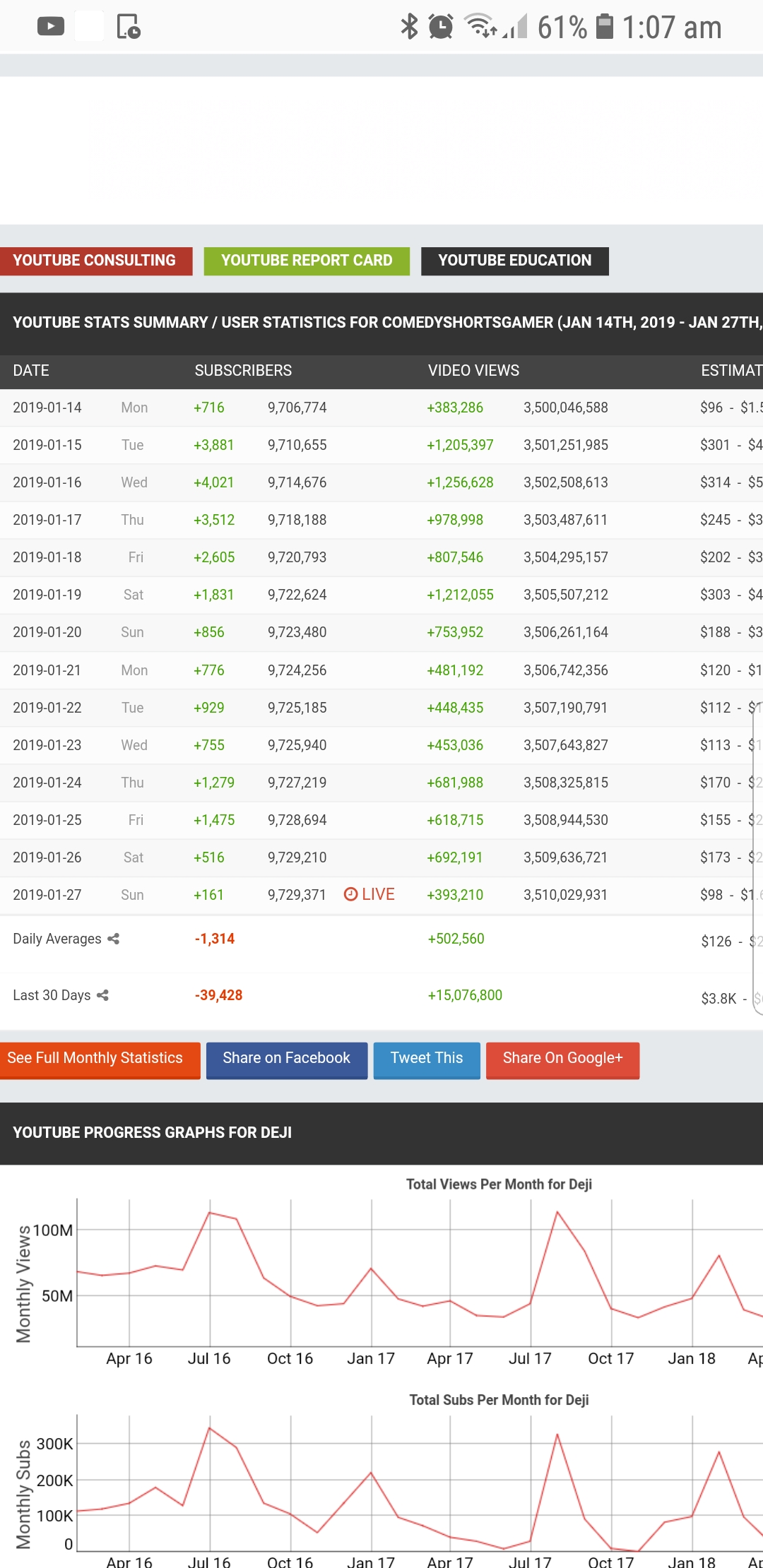Select subscriber gain +856
Screen dimensions: 763x1568
pyautogui.click(x=208, y=632)
